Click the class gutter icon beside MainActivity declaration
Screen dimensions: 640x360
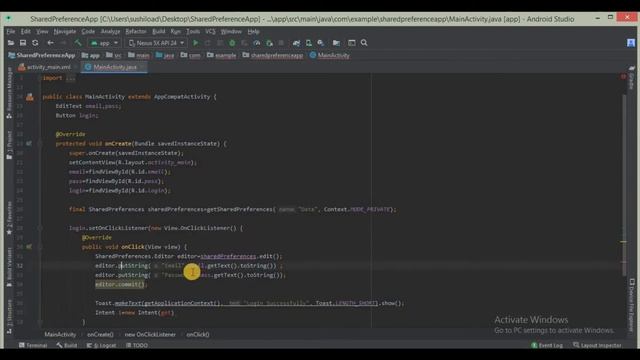[30, 97]
